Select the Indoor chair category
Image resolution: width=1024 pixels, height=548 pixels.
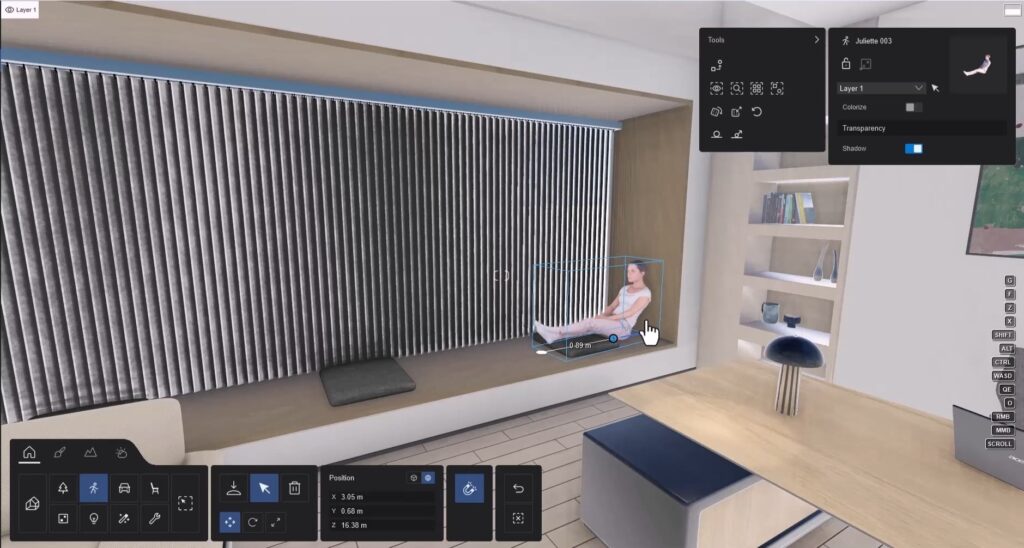tap(155, 488)
